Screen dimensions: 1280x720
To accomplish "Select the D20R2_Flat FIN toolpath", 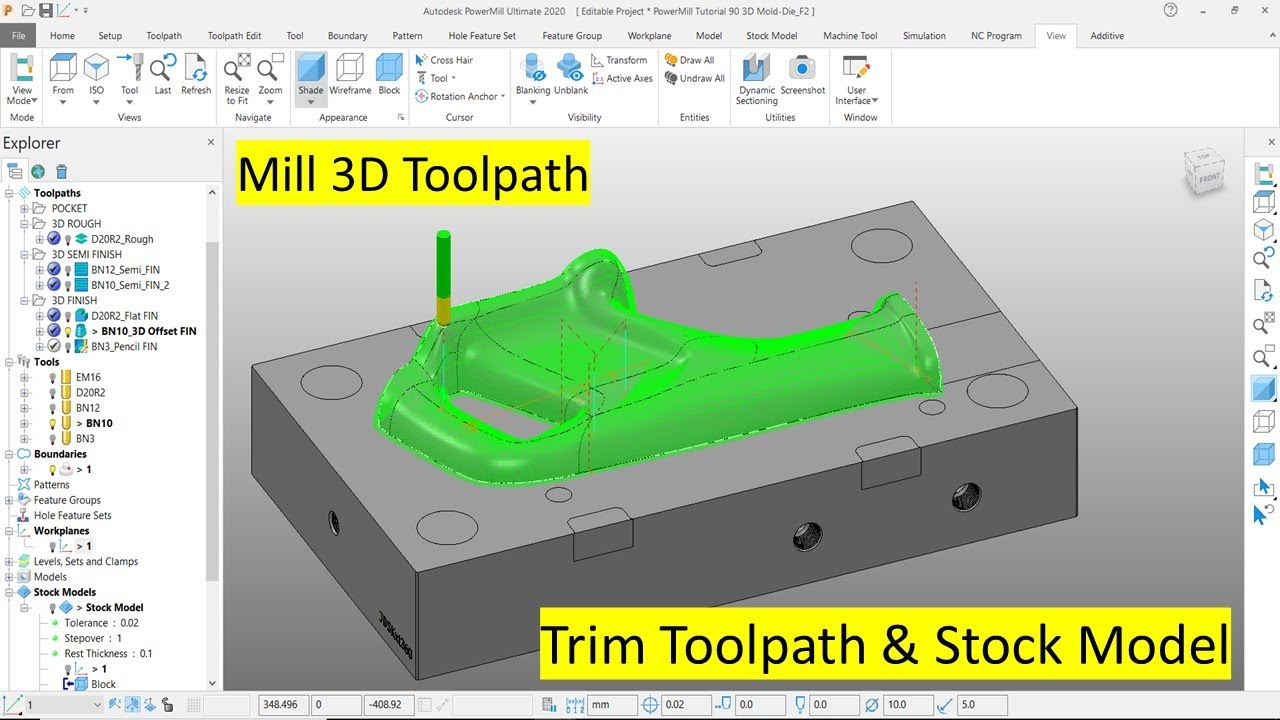I will click(x=124, y=316).
